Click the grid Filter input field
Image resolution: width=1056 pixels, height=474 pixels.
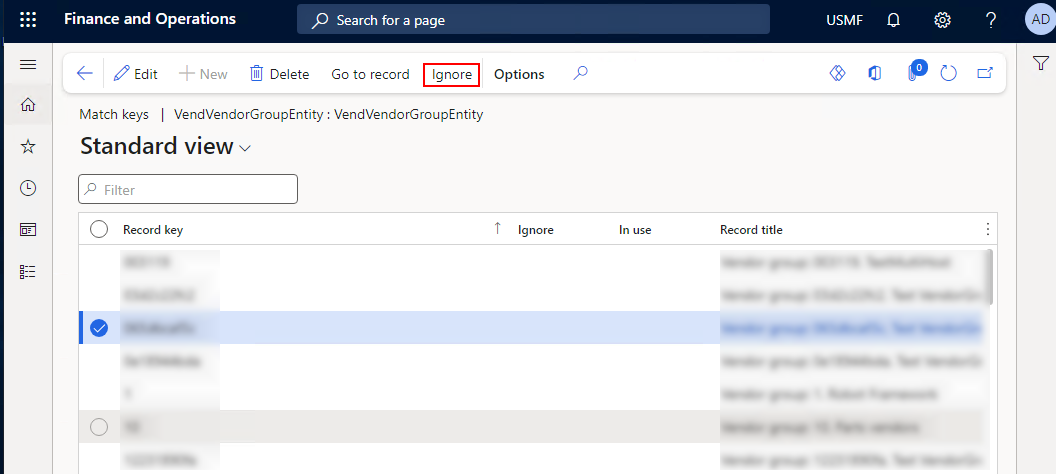point(188,189)
